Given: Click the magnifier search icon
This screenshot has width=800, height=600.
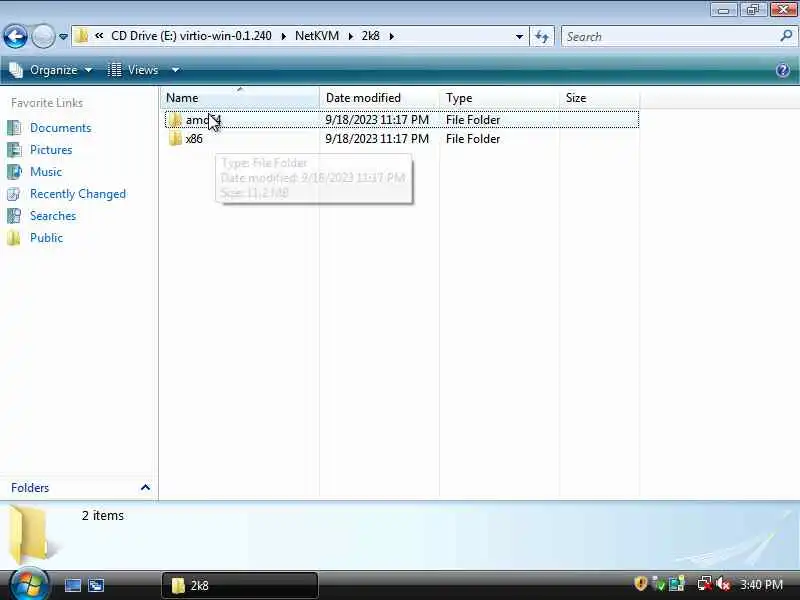Looking at the screenshot, I should point(786,36).
